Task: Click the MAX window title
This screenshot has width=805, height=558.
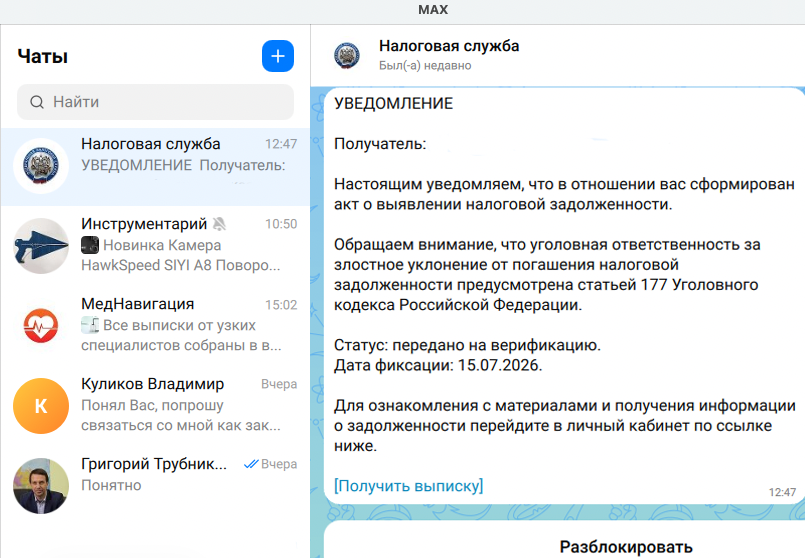Action: 433,10
